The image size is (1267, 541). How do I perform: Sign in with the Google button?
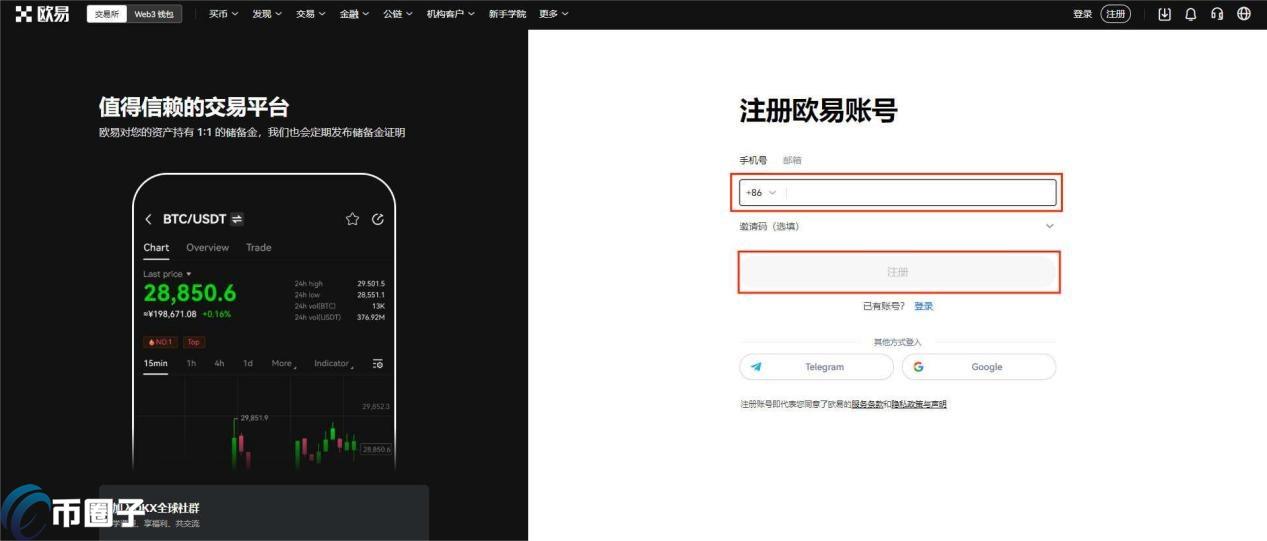979,367
